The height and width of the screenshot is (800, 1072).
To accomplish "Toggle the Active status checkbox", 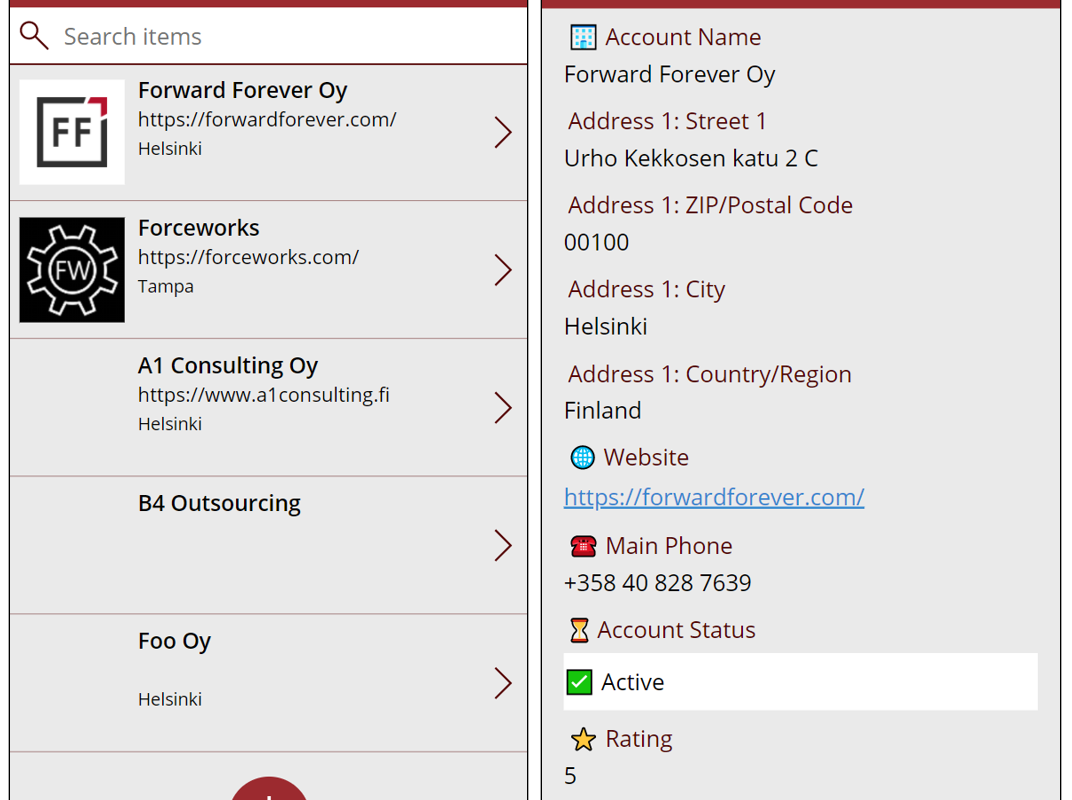I will click(579, 682).
